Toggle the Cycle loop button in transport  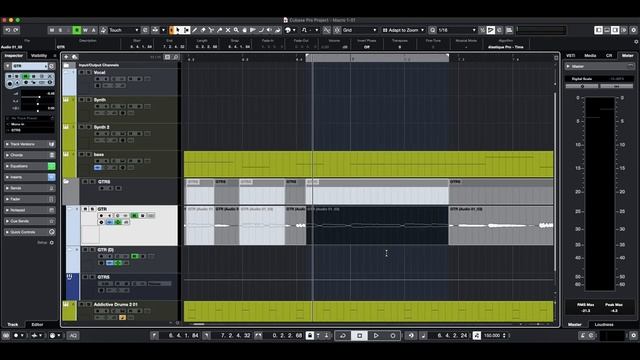coord(343,336)
